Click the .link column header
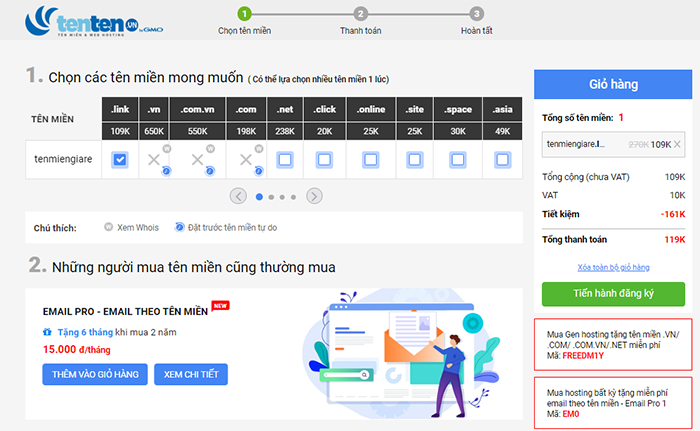 120,109
